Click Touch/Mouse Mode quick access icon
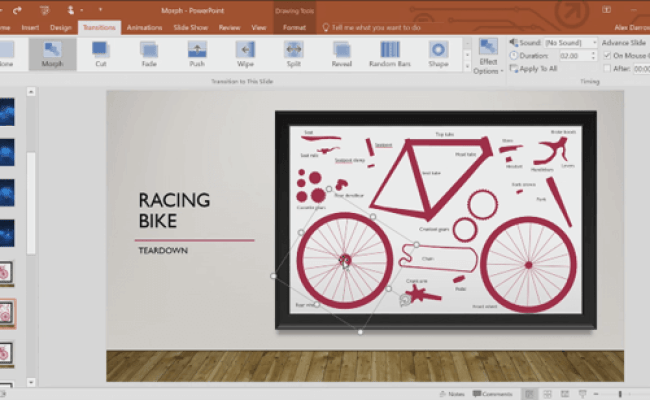This screenshot has width=650, height=400. coord(71,10)
